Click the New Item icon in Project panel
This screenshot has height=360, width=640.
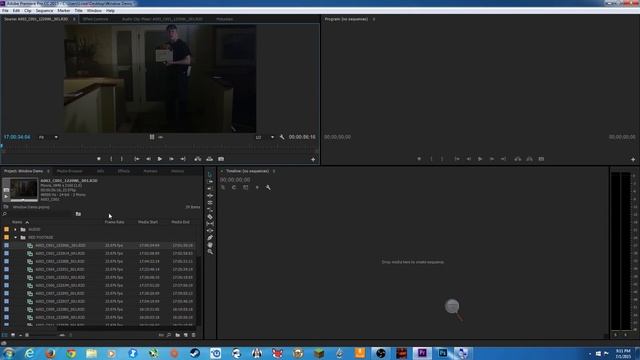186,335
